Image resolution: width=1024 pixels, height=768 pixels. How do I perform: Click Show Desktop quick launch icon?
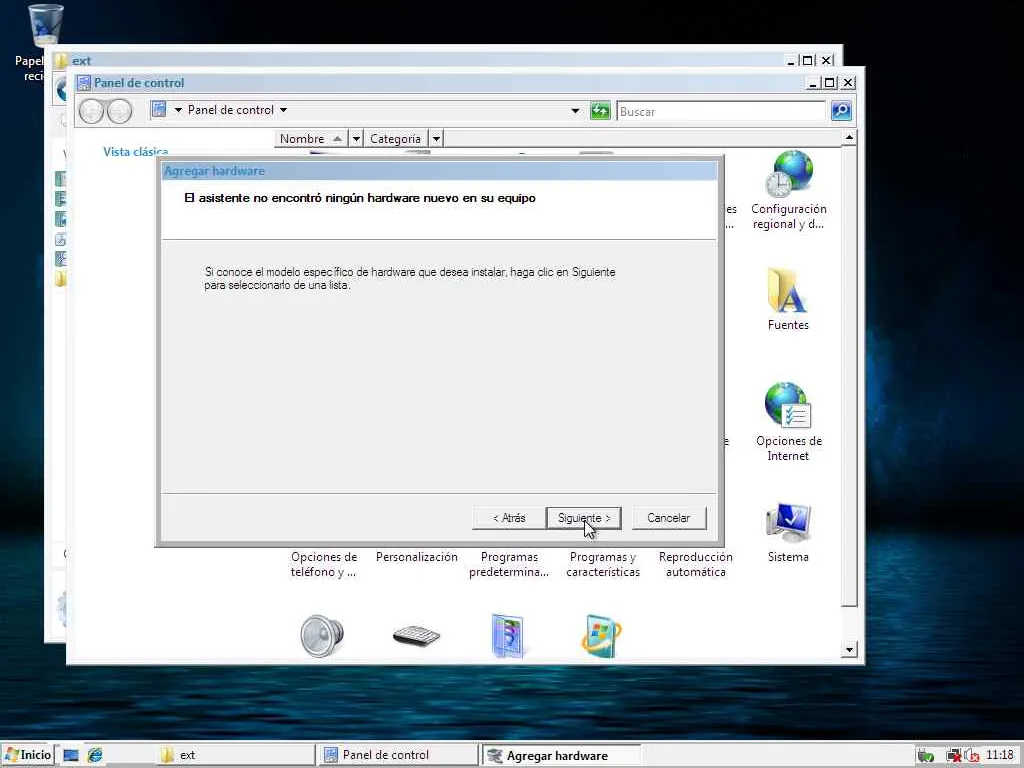tap(71, 755)
